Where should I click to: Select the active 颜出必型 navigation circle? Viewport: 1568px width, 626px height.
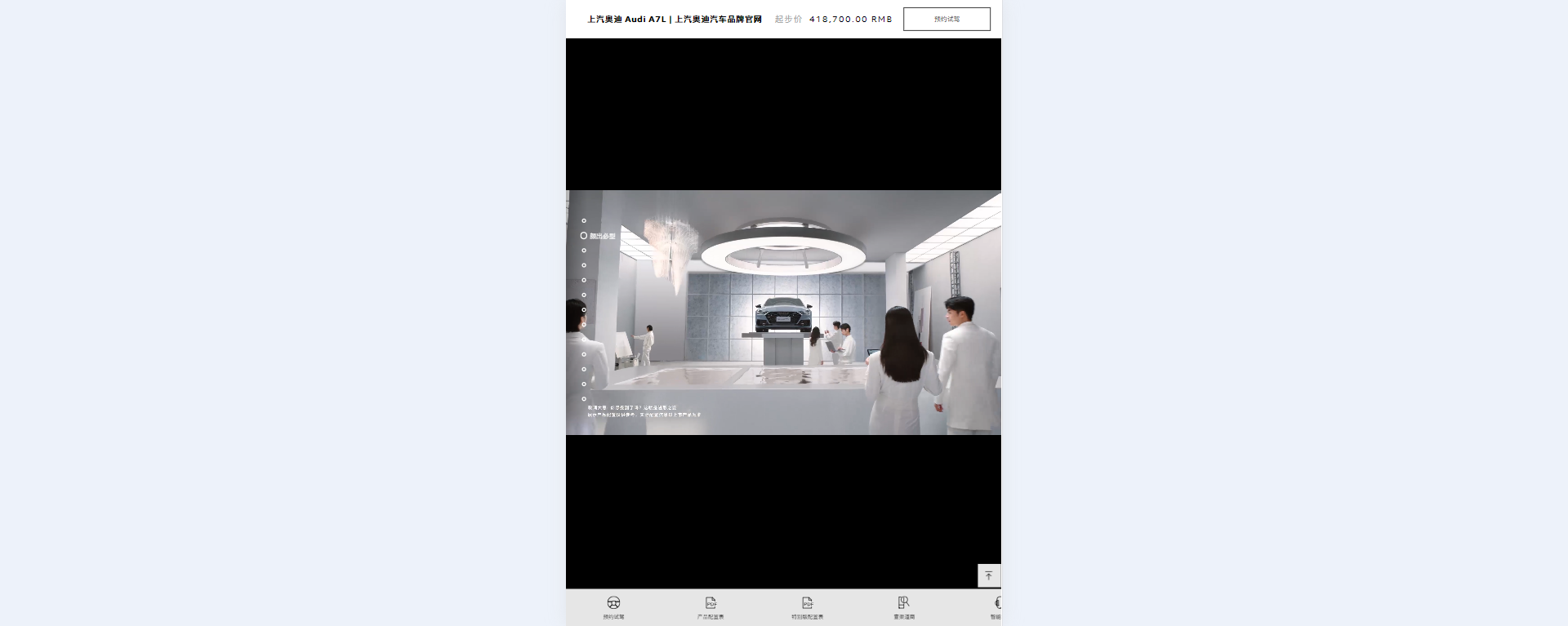tap(584, 236)
